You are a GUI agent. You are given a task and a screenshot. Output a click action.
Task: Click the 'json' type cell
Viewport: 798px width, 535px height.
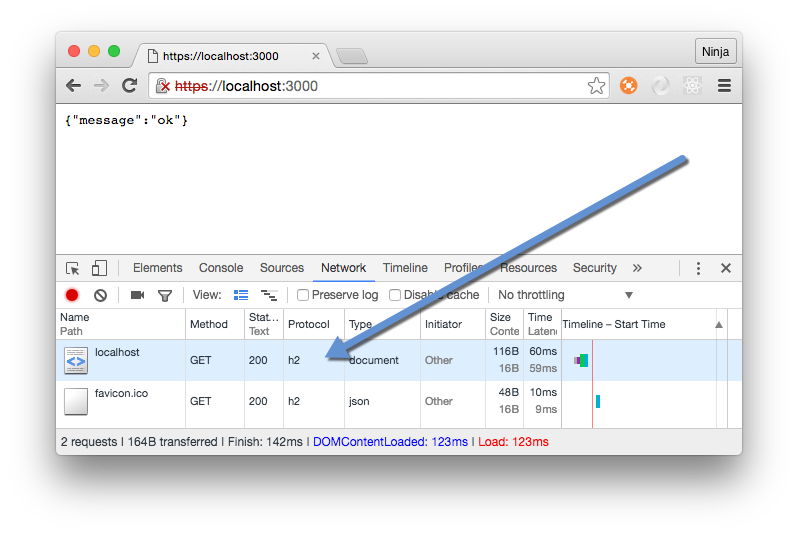(359, 401)
